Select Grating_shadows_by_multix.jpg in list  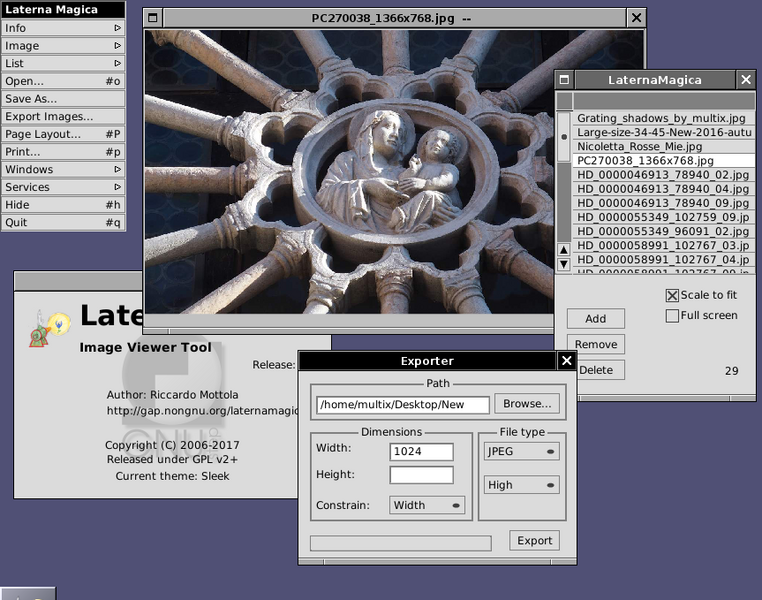[x=664, y=118]
